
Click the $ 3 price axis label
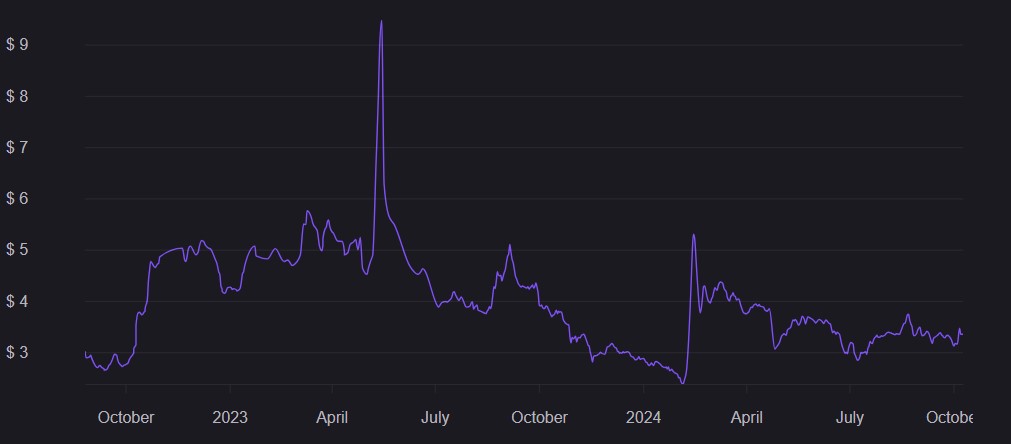point(15,352)
